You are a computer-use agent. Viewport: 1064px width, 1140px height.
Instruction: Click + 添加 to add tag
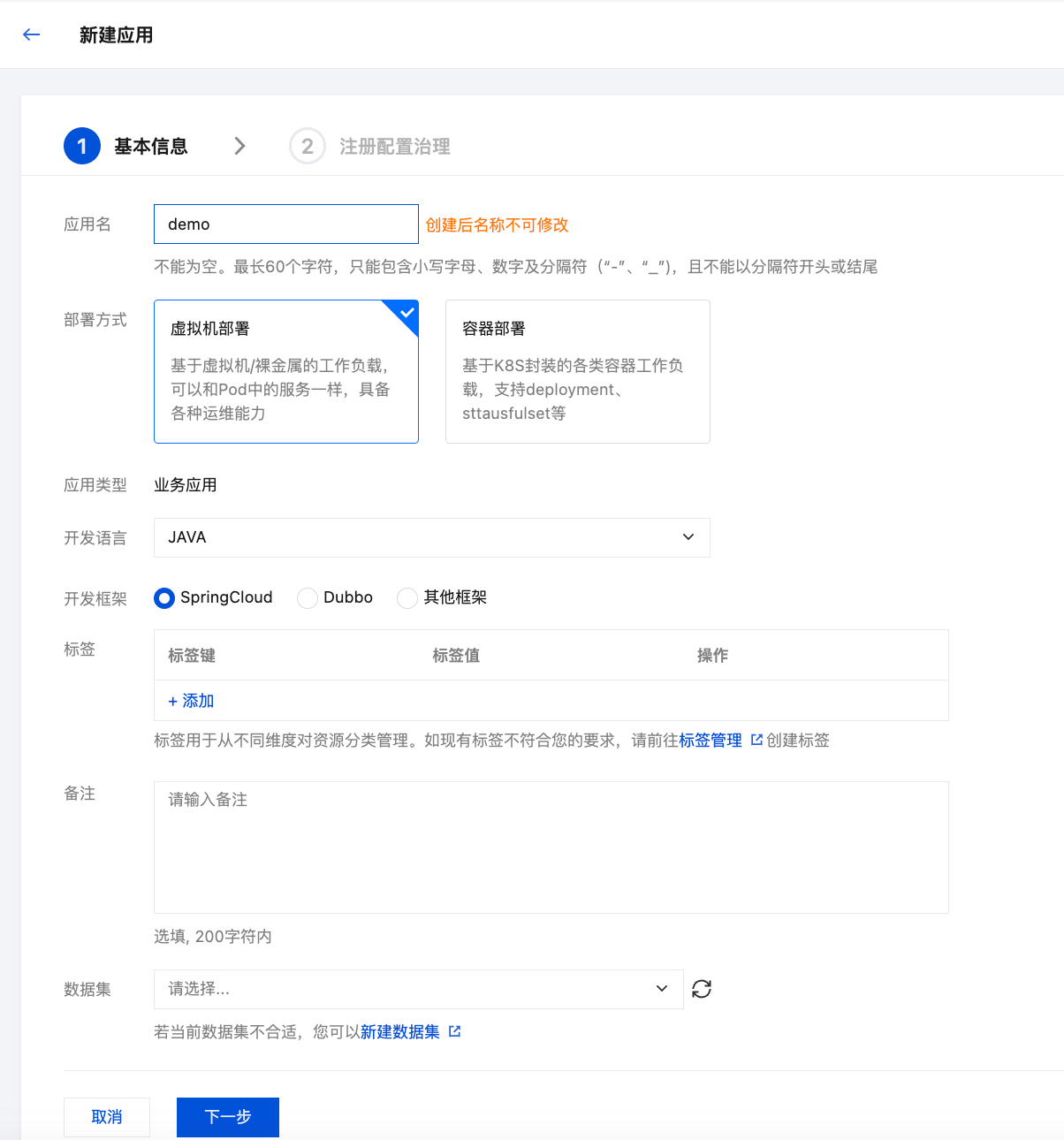(191, 701)
